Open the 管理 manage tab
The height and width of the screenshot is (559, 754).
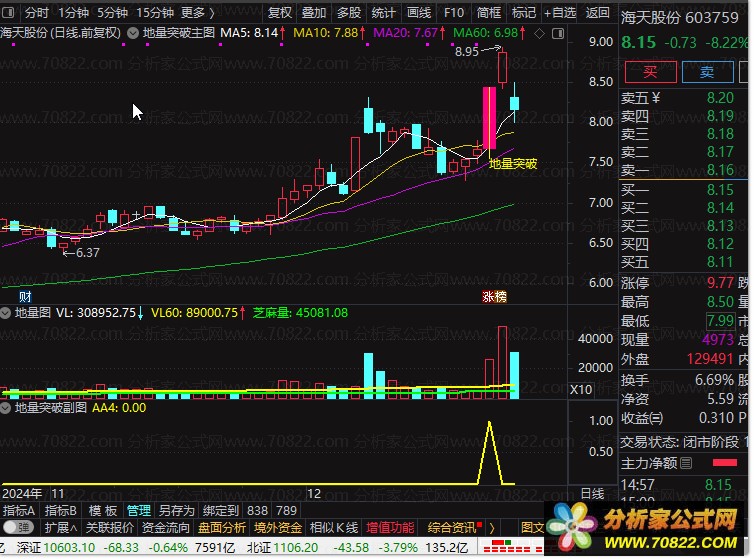pos(139,510)
